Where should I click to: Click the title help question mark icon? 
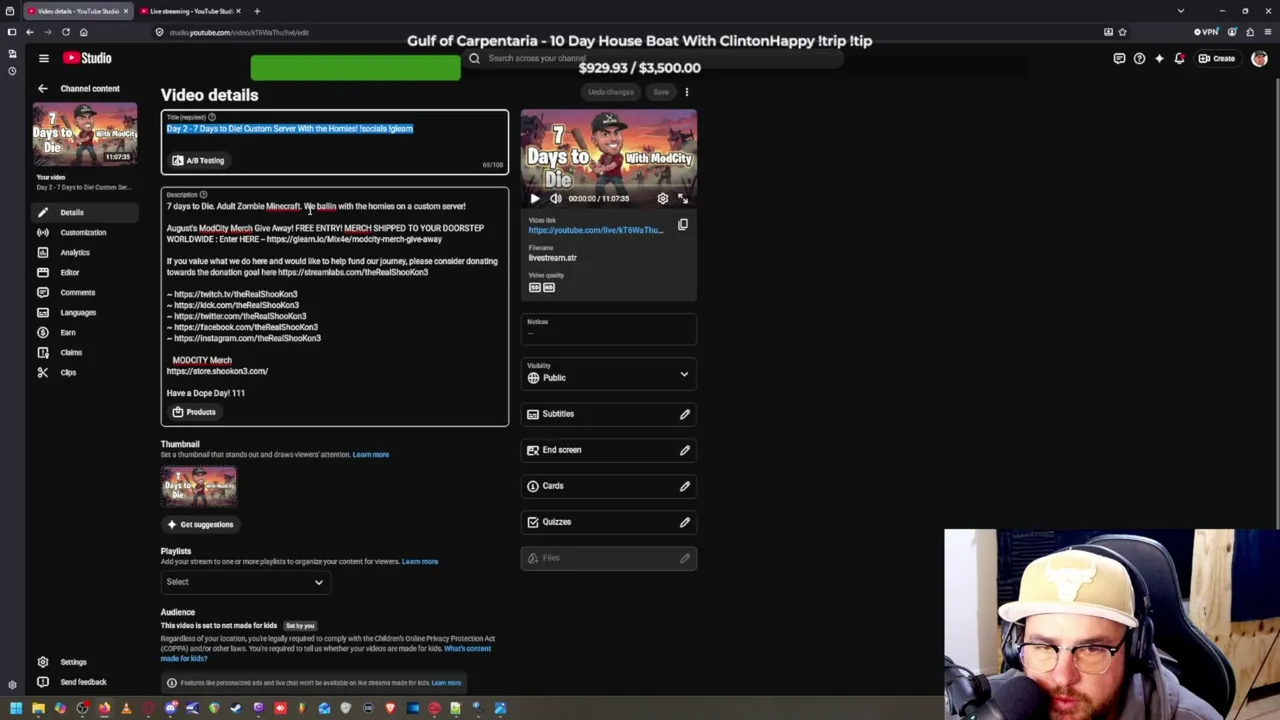[211, 117]
